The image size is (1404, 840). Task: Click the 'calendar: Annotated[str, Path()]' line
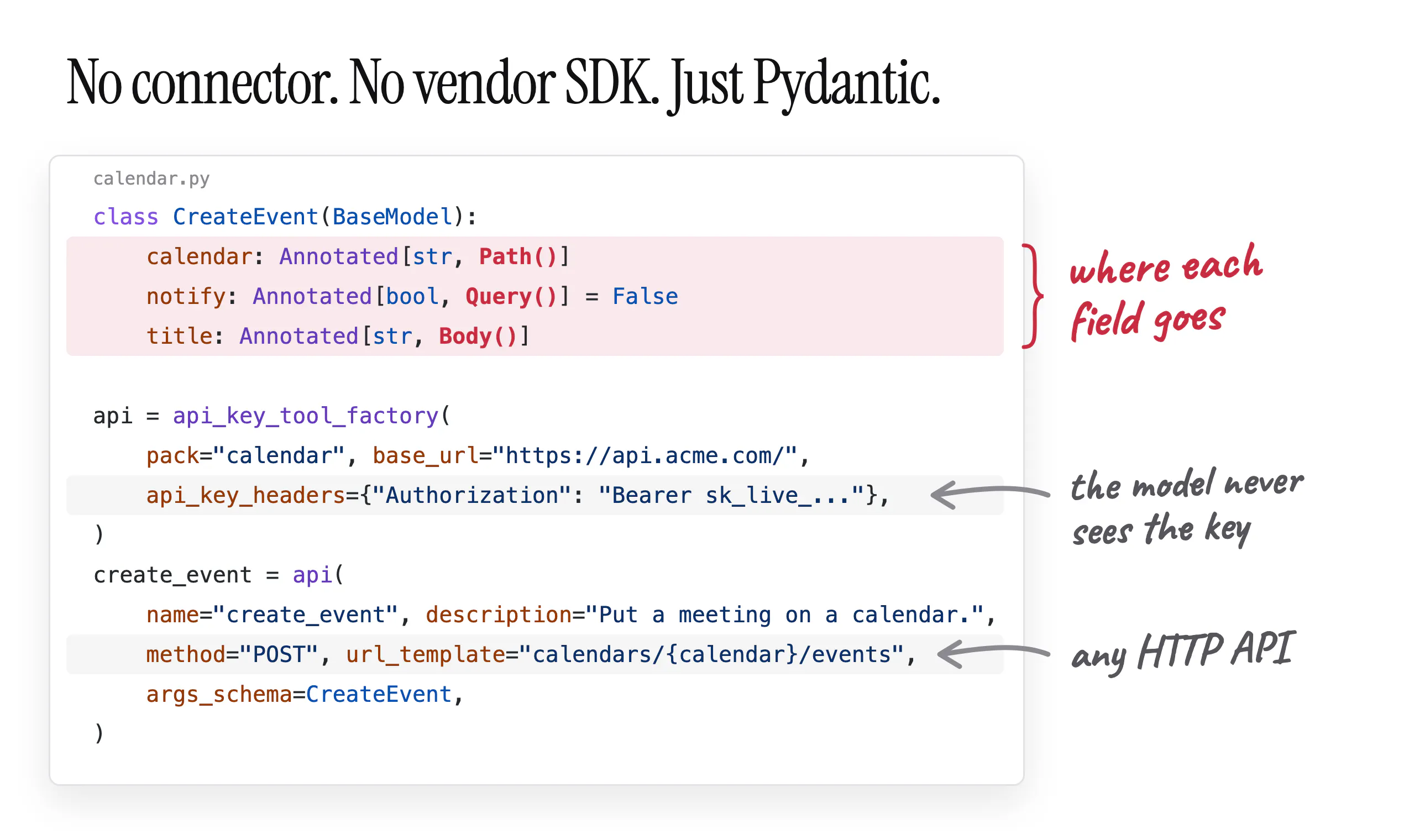point(358,256)
